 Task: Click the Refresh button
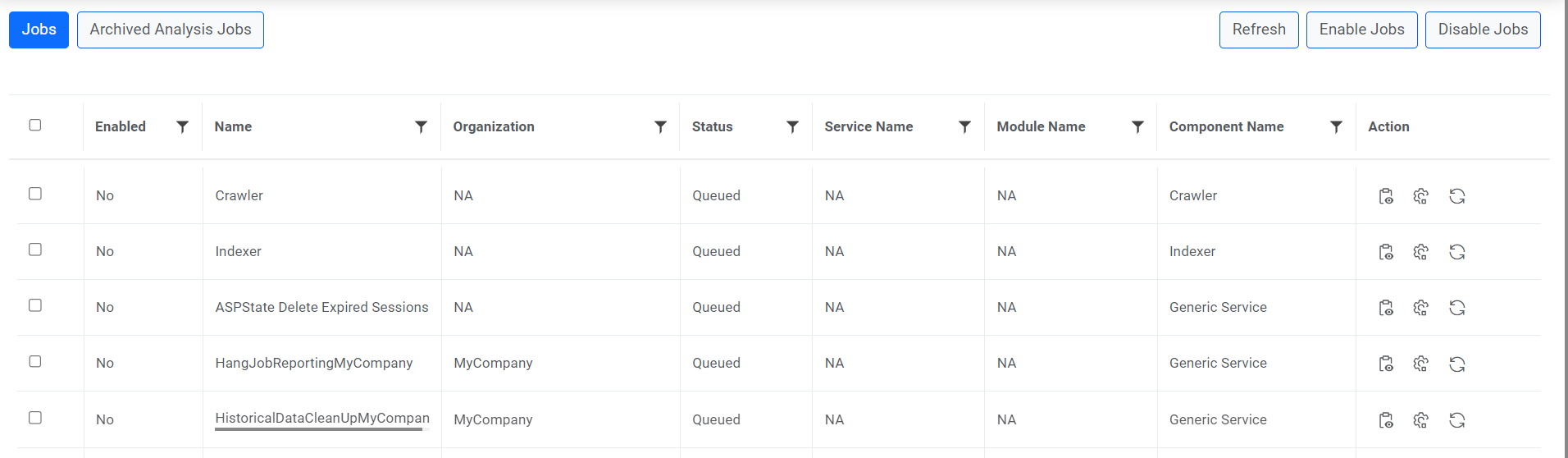coord(1258,30)
